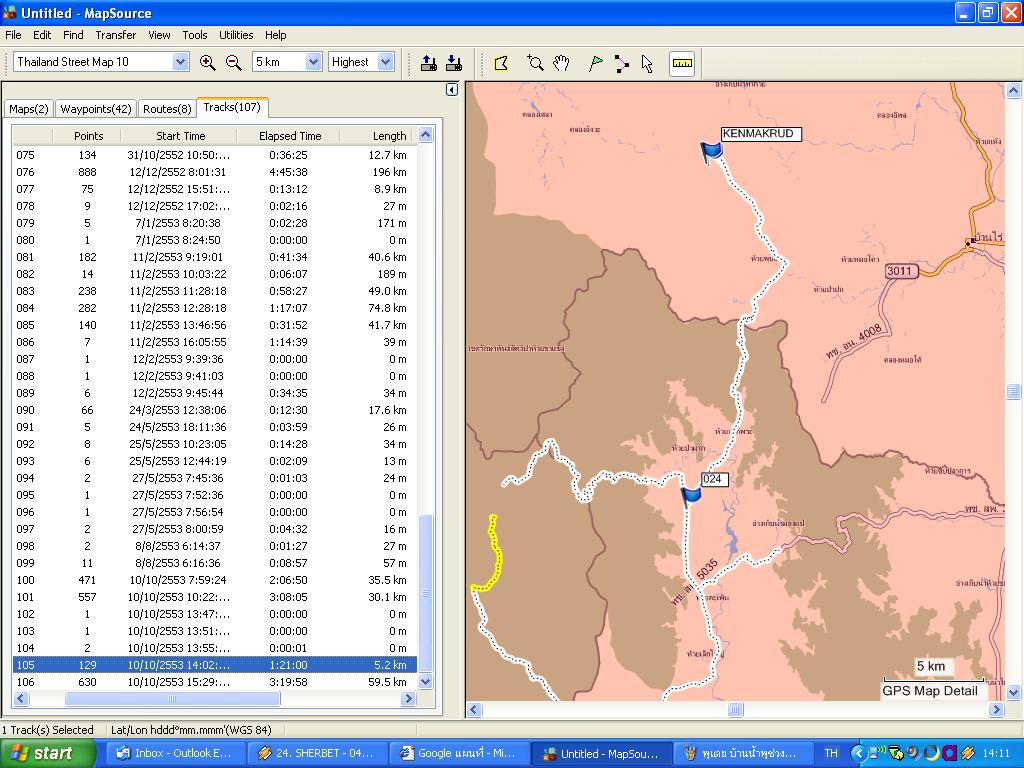Expand the Highest detail level dropdown
1024x768 pixels.
click(386, 62)
